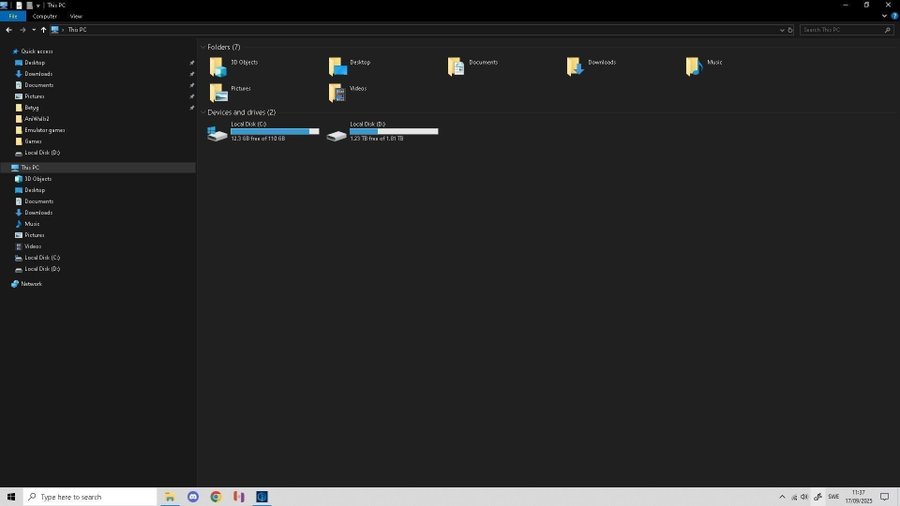This screenshot has width=900, height=506.
Task: Toggle pin beside Downloads in Quick access
Action: tap(191, 74)
